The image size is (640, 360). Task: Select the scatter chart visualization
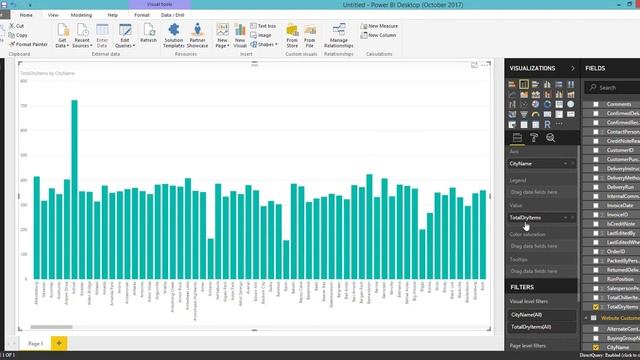(x=524, y=104)
